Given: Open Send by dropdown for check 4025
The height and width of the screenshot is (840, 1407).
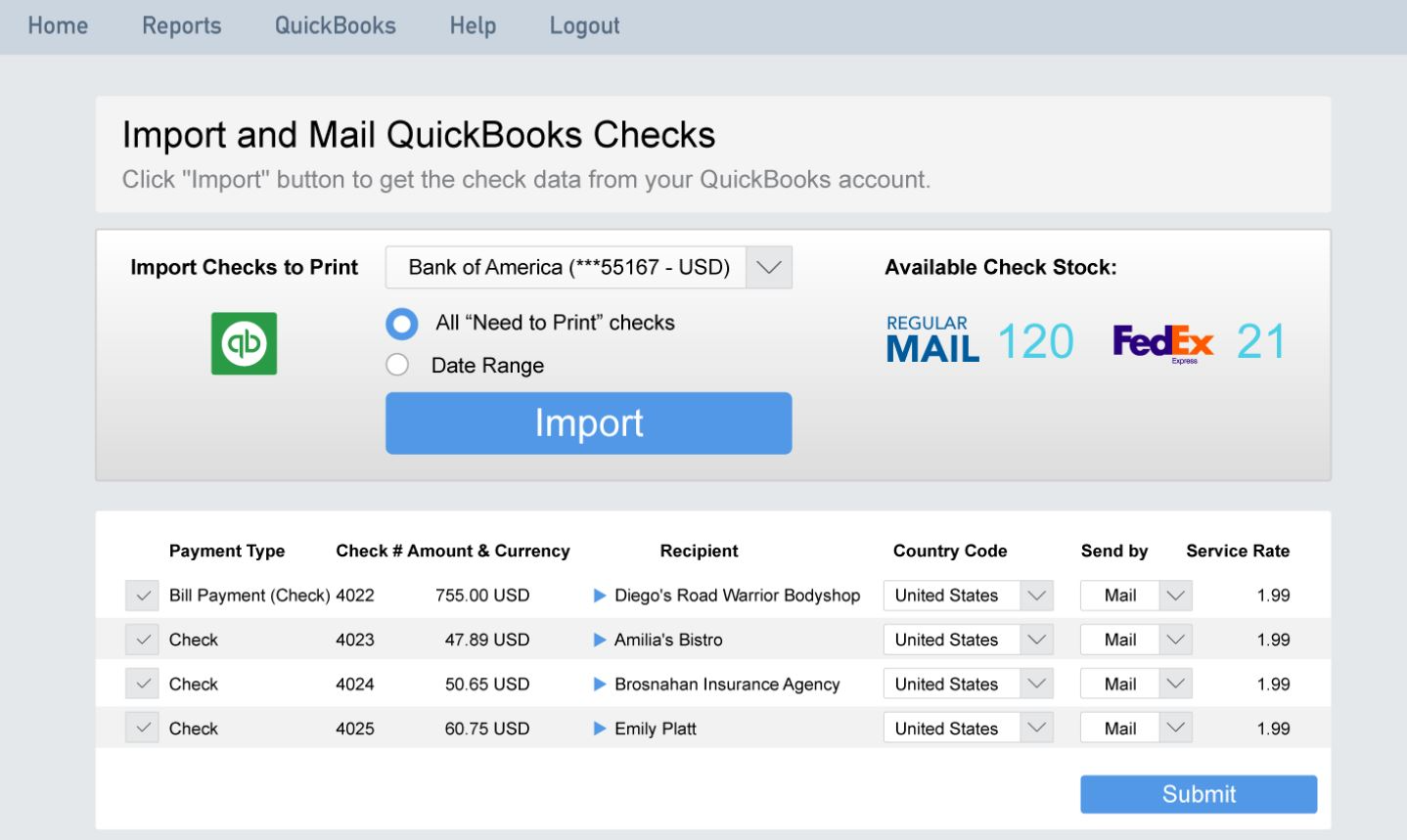Looking at the screenshot, I should tap(1174, 728).
